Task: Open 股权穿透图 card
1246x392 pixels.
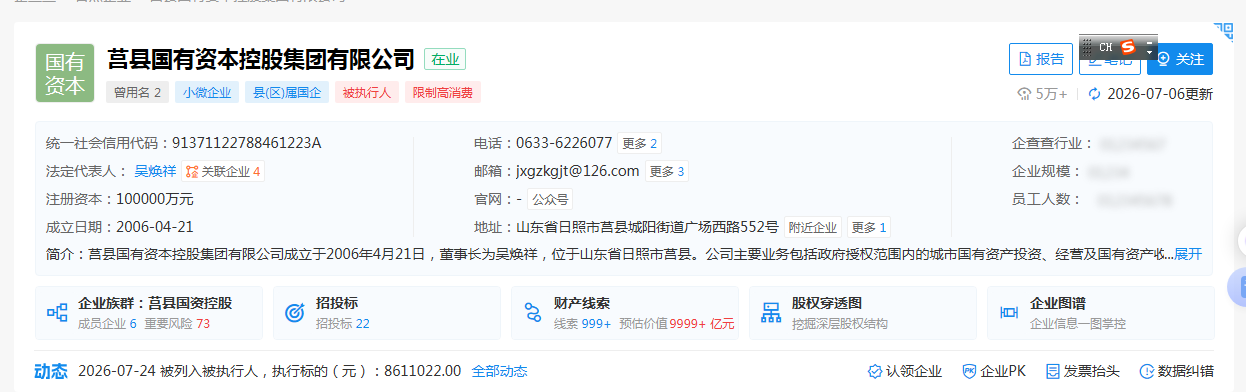Action: (863, 312)
